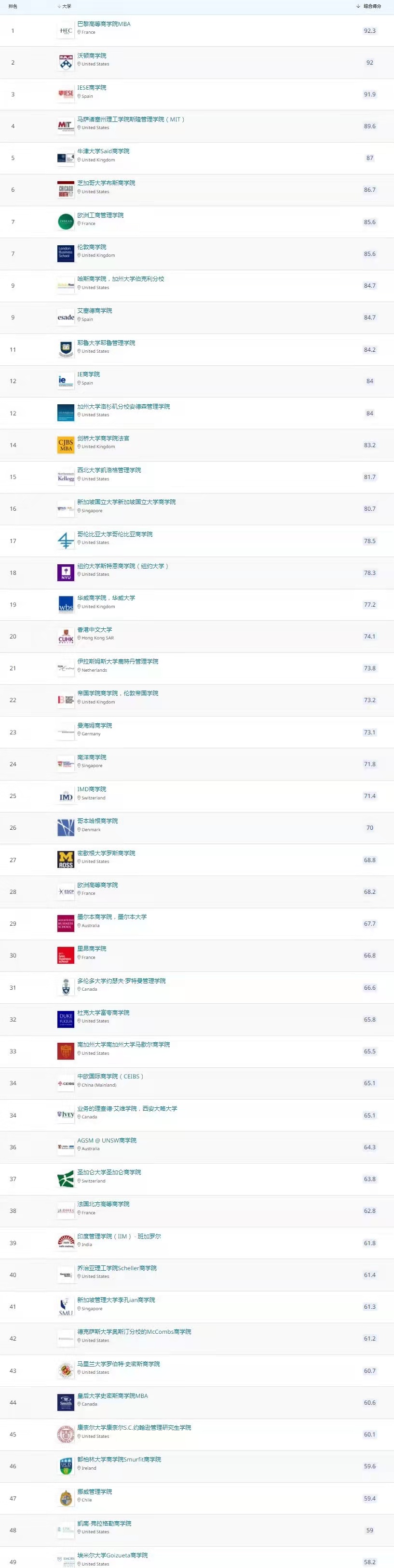This screenshot has height=1568, width=394.
Task: Click the IESE Business School logo
Action: [66, 94]
